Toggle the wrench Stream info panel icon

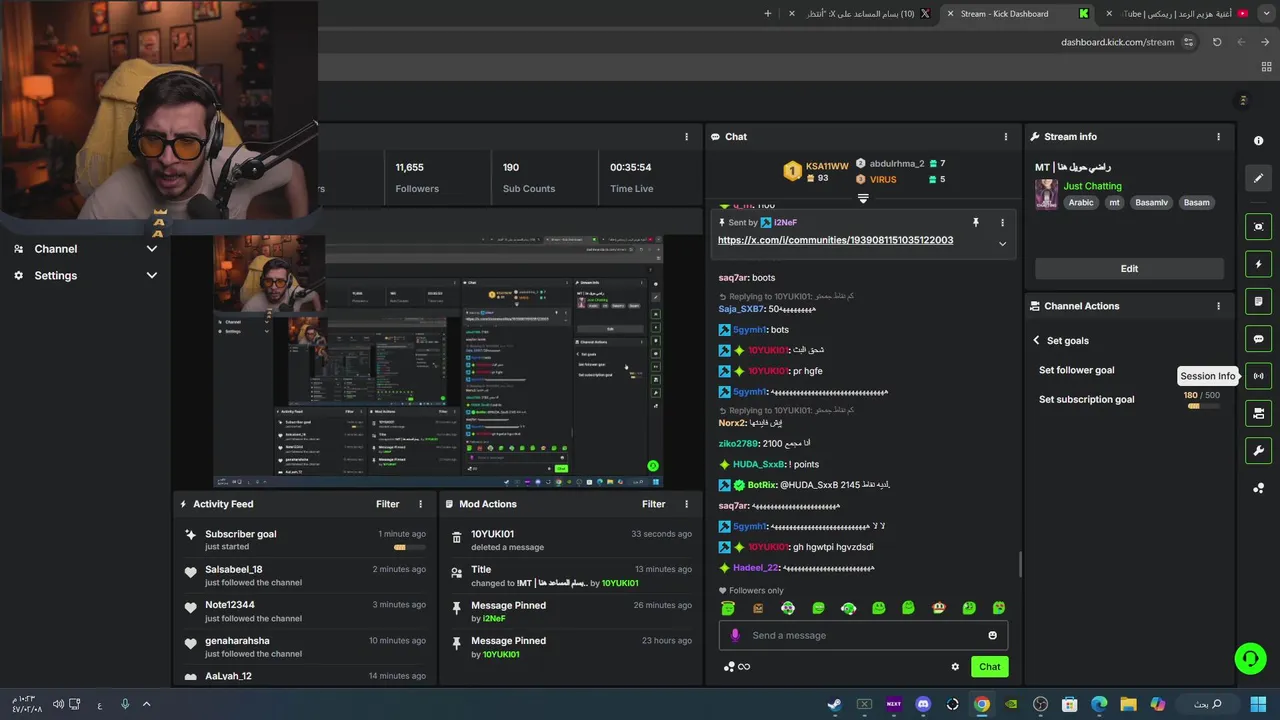click(1258, 450)
